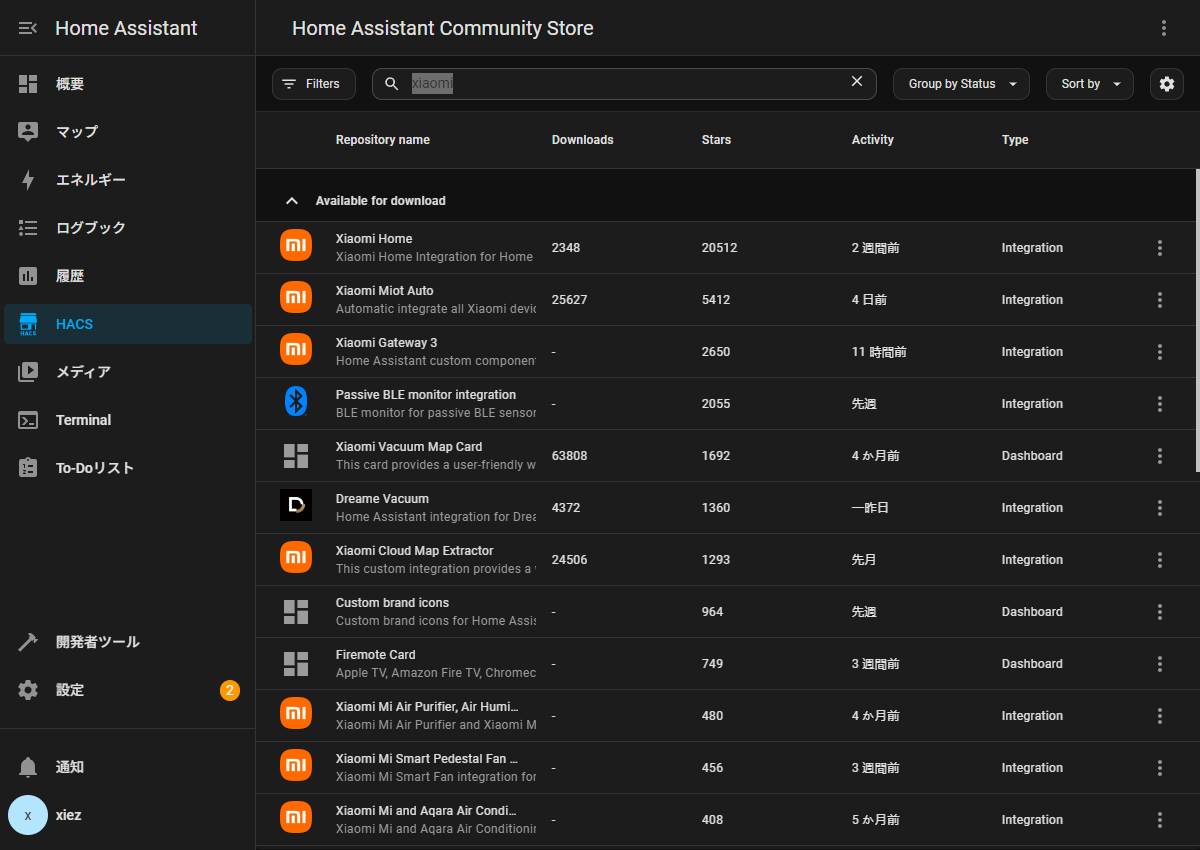The image size is (1200, 850).
Task: Click the Xiaomi Miot Auto logo icon
Action: (x=296, y=298)
